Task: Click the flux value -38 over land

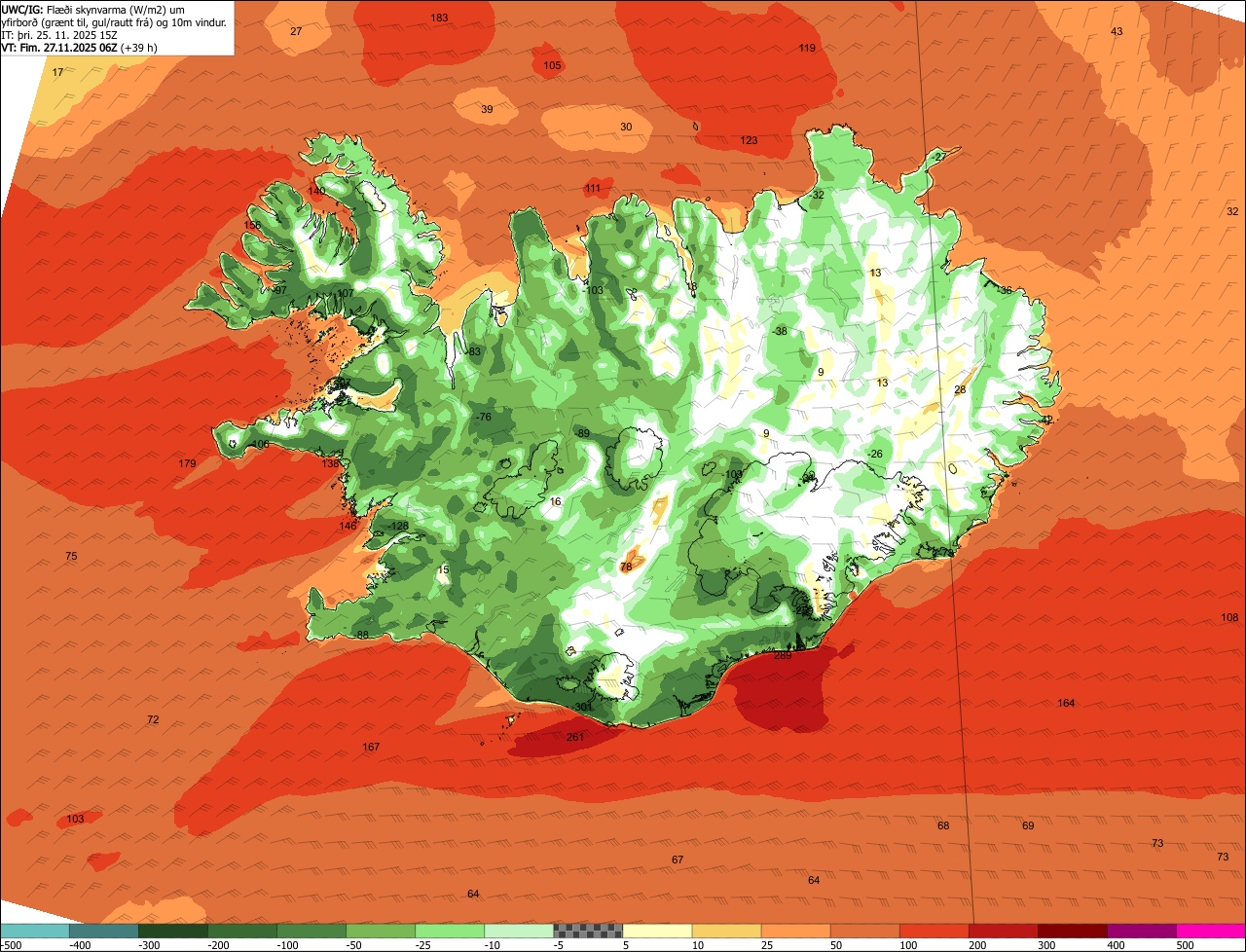Action: [779, 331]
